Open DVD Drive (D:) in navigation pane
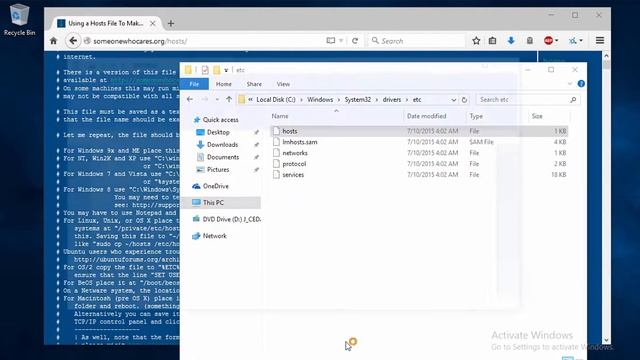 tap(231, 219)
